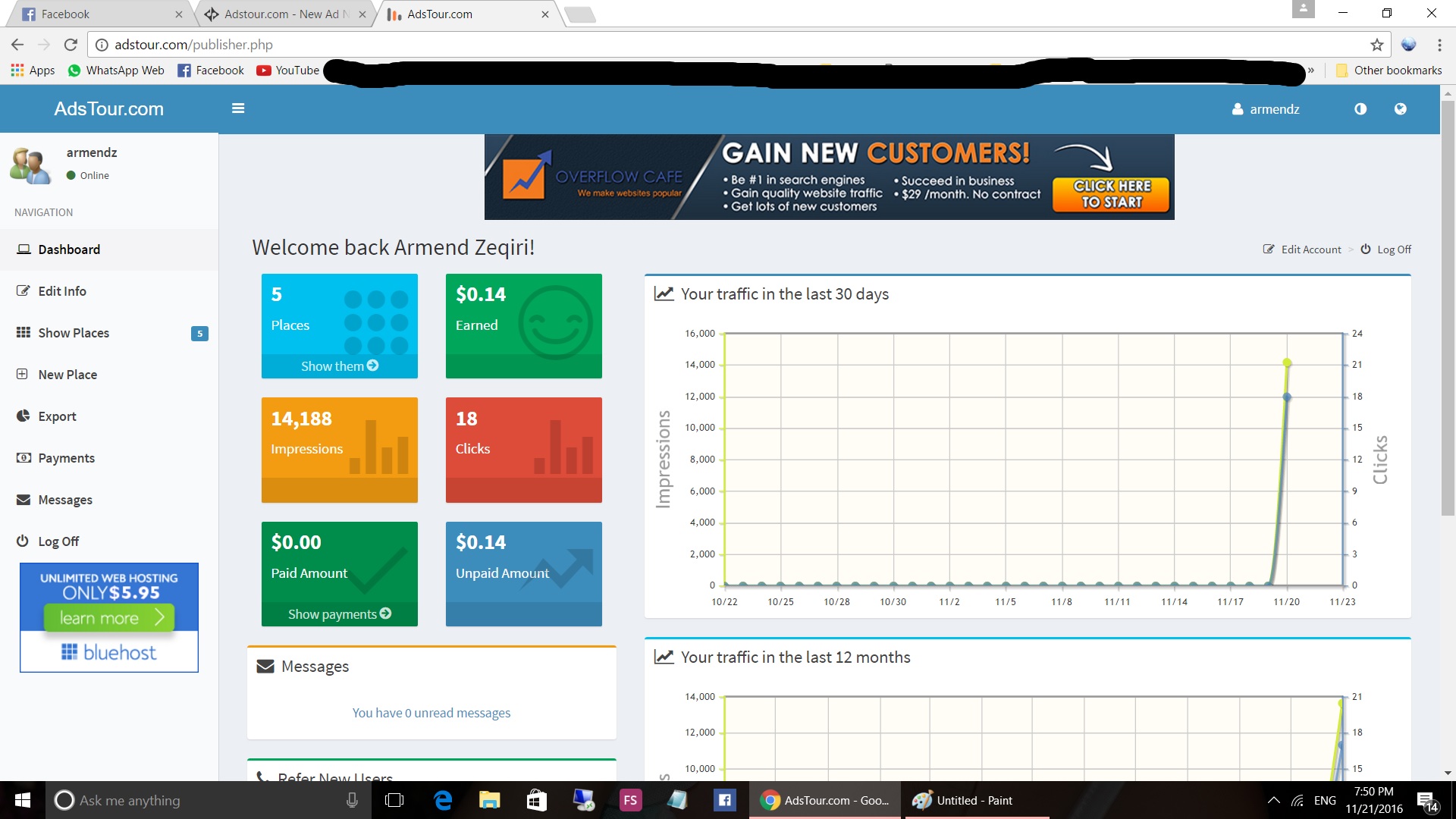The height and width of the screenshot is (819, 1456).
Task: Bookmark page with the star icon
Action: [1376, 45]
